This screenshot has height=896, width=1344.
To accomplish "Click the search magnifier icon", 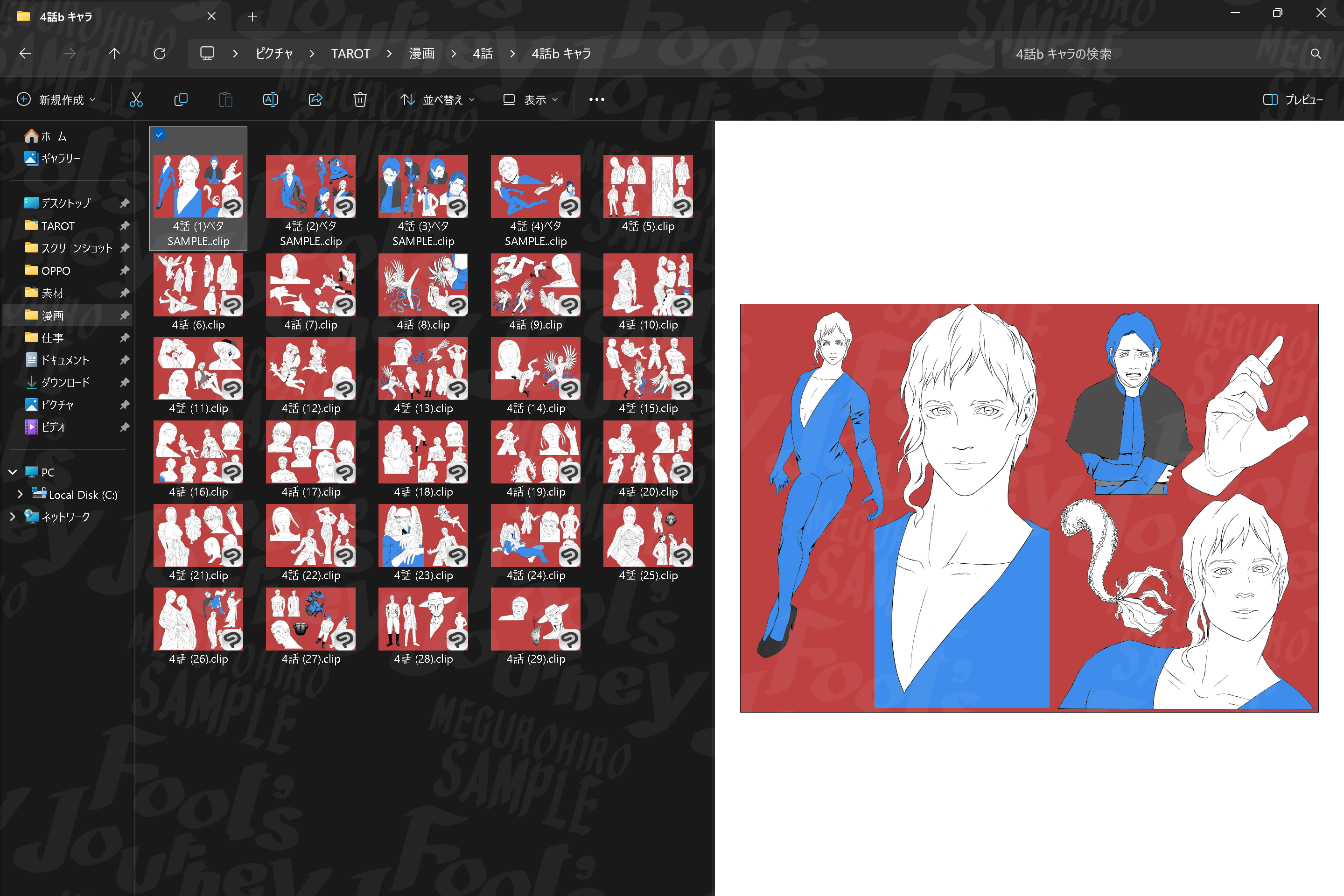I will click(1316, 54).
